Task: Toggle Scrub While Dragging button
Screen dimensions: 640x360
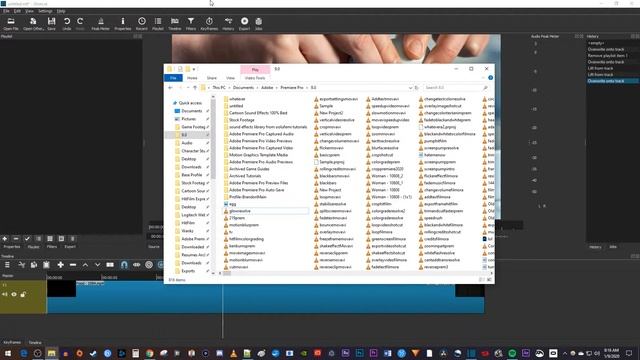Action: coord(136,265)
